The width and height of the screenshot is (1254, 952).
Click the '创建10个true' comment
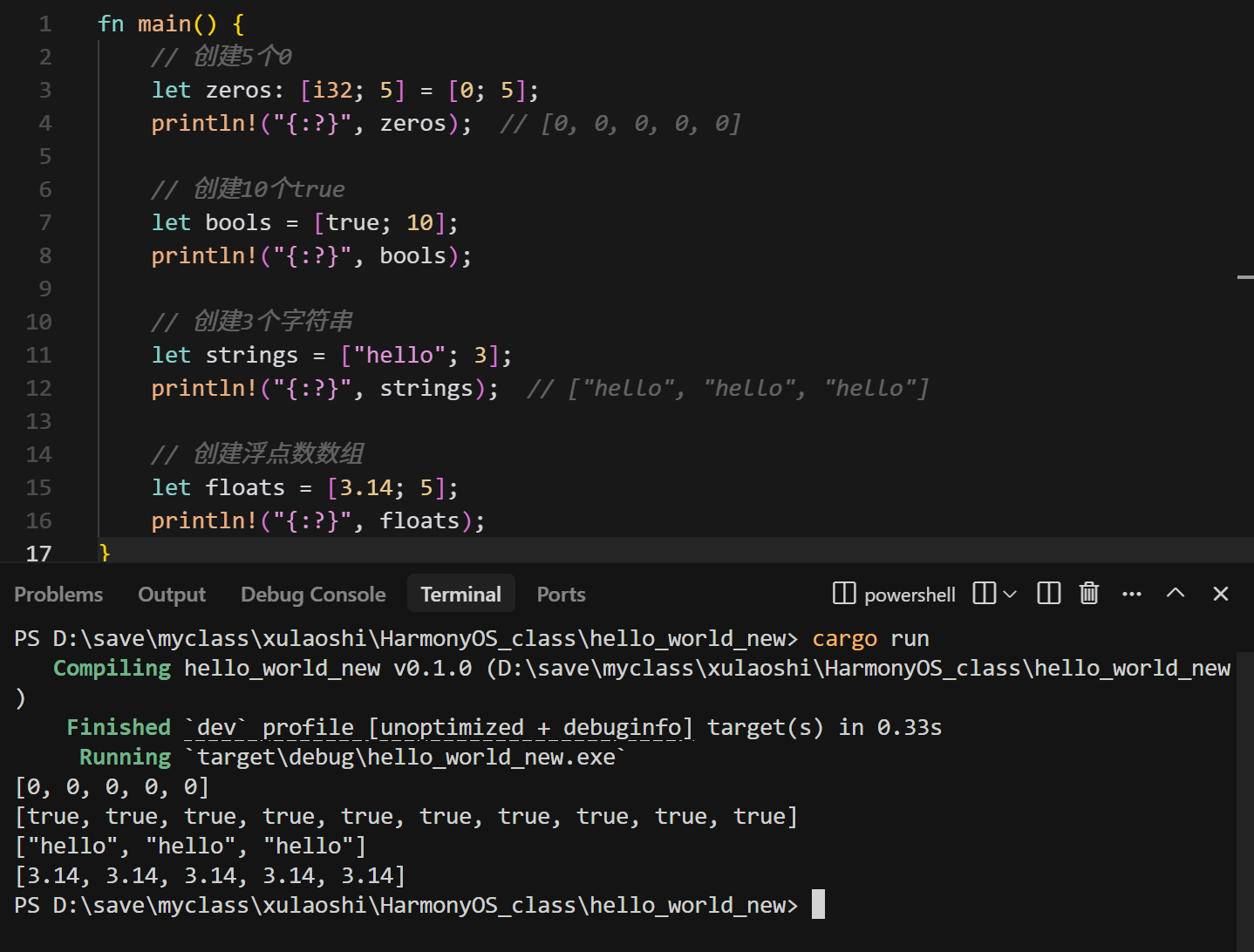(x=249, y=189)
